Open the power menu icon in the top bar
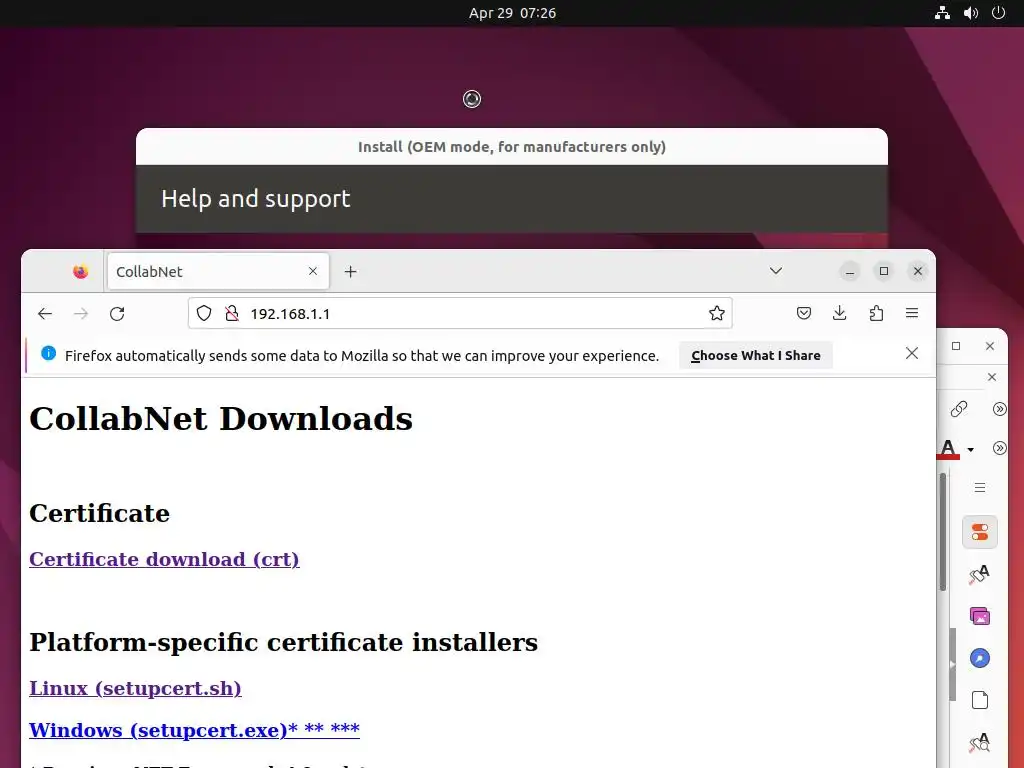The image size is (1024, 768). point(999,13)
